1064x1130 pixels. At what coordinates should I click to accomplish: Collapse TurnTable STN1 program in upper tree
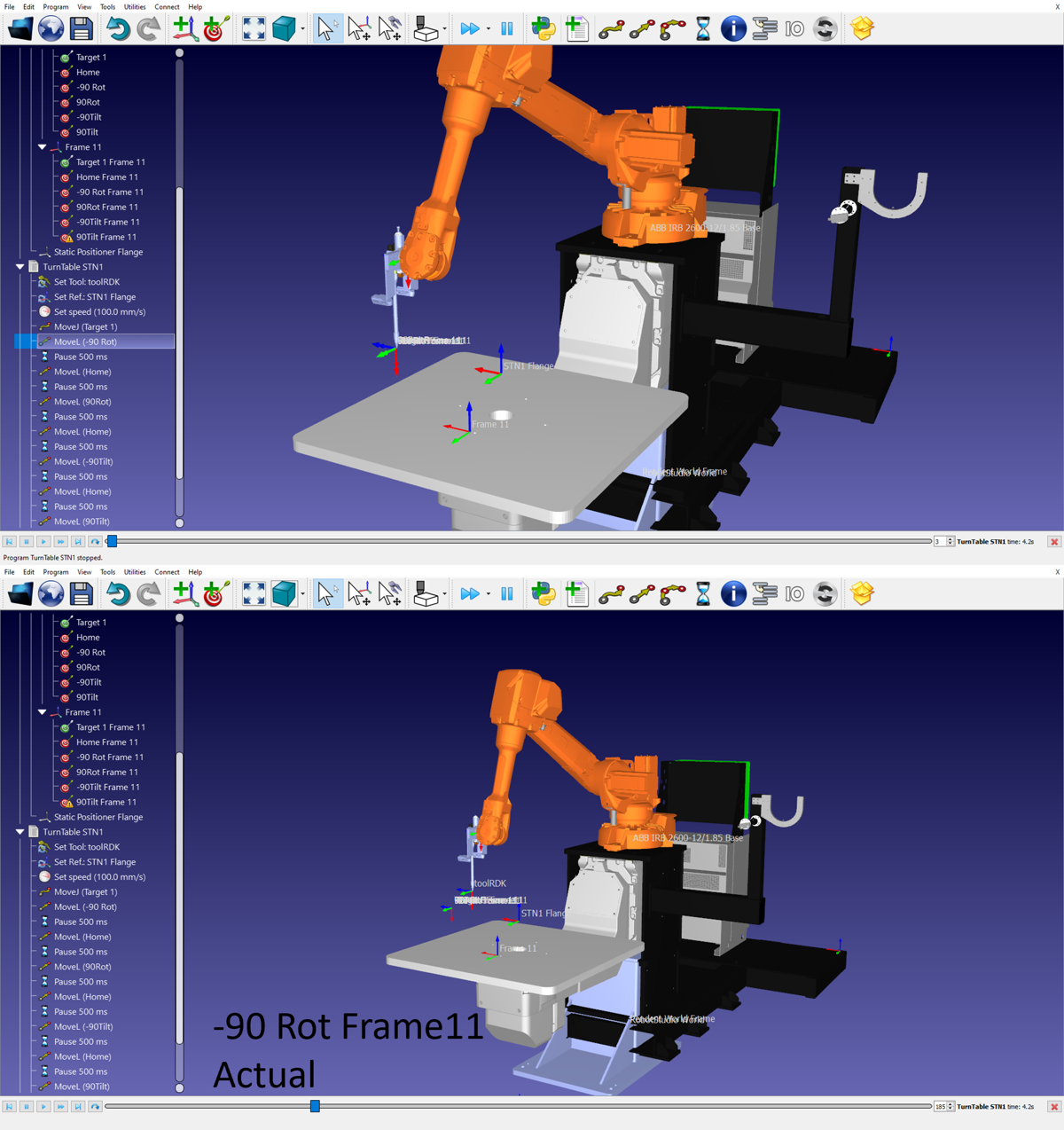20,267
